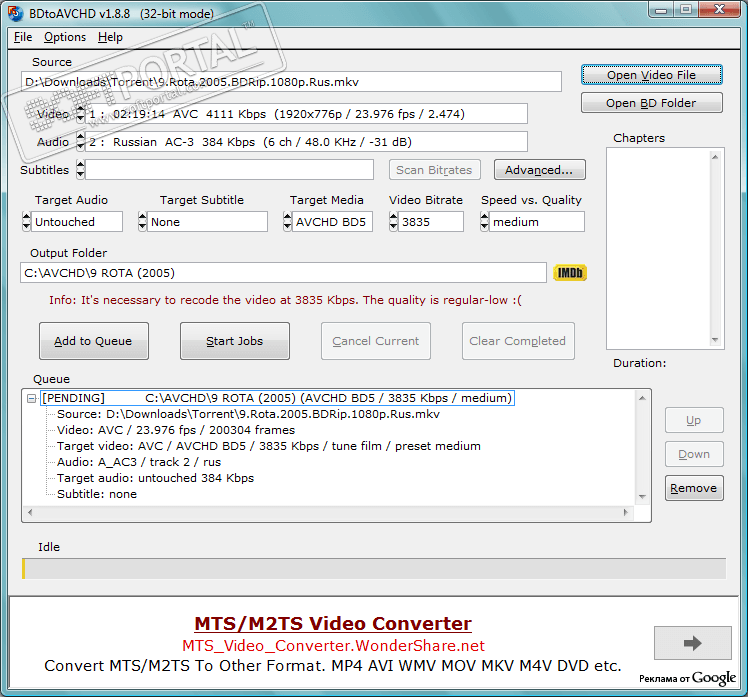The image size is (748, 697).
Task: Select the Target video: row
Action: pos(269,446)
